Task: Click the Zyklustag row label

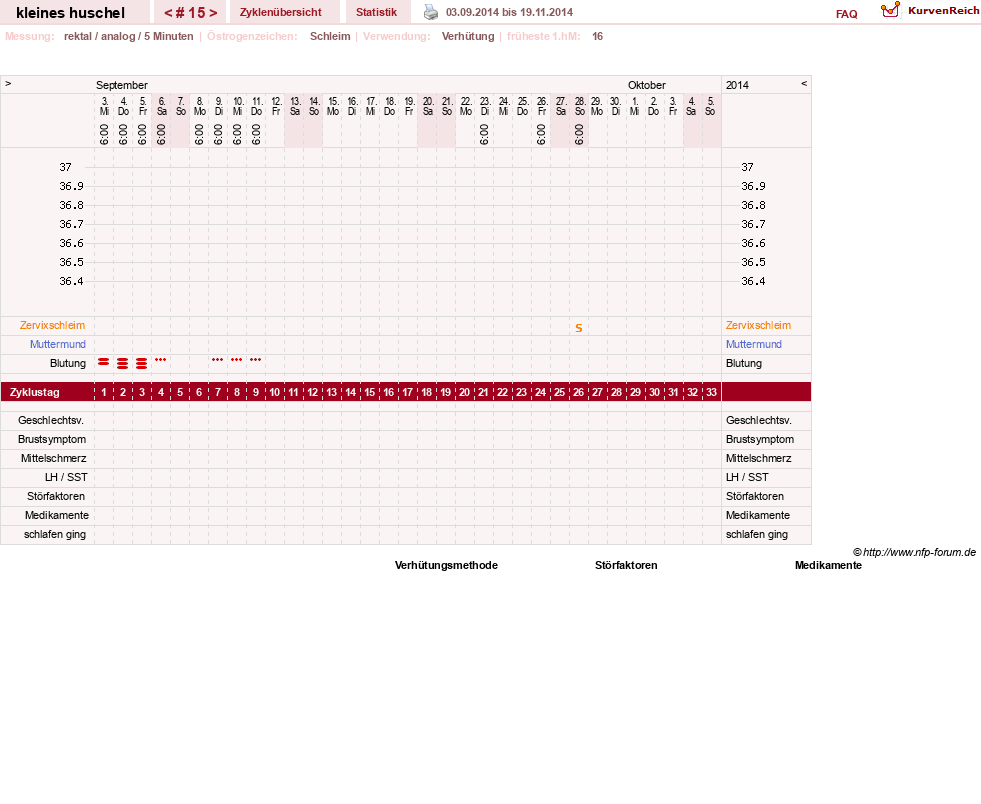Action: click(x=35, y=392)
